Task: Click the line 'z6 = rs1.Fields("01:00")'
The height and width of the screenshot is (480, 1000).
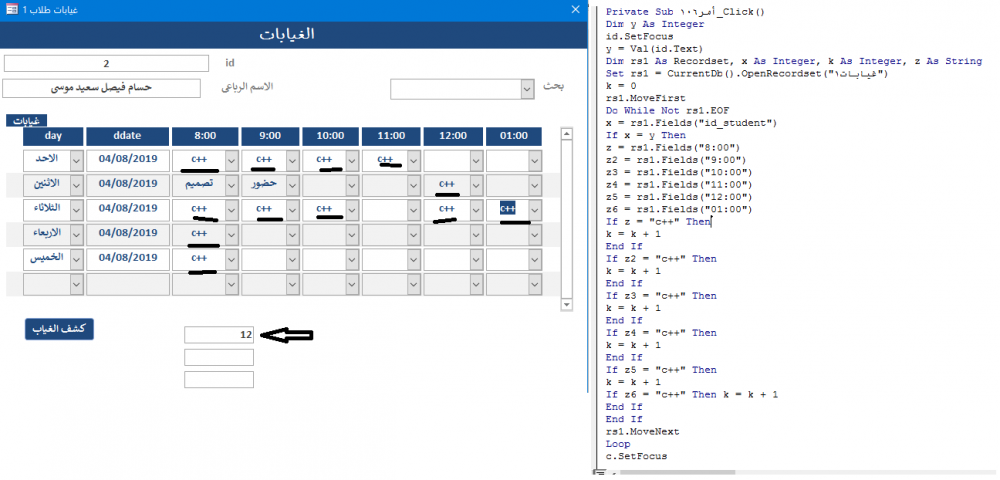Action: [679, 209]
